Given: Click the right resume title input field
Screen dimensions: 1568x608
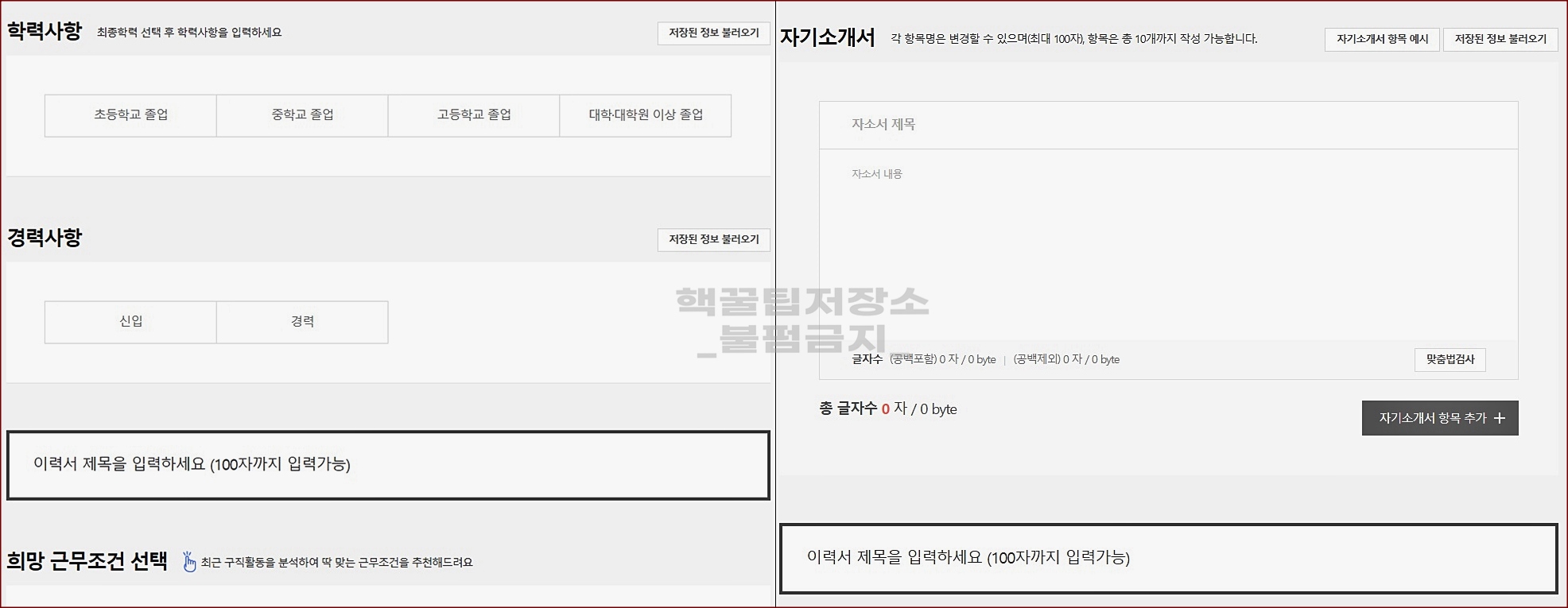Looking at the screenshot, I should (x=1168, y=558).
